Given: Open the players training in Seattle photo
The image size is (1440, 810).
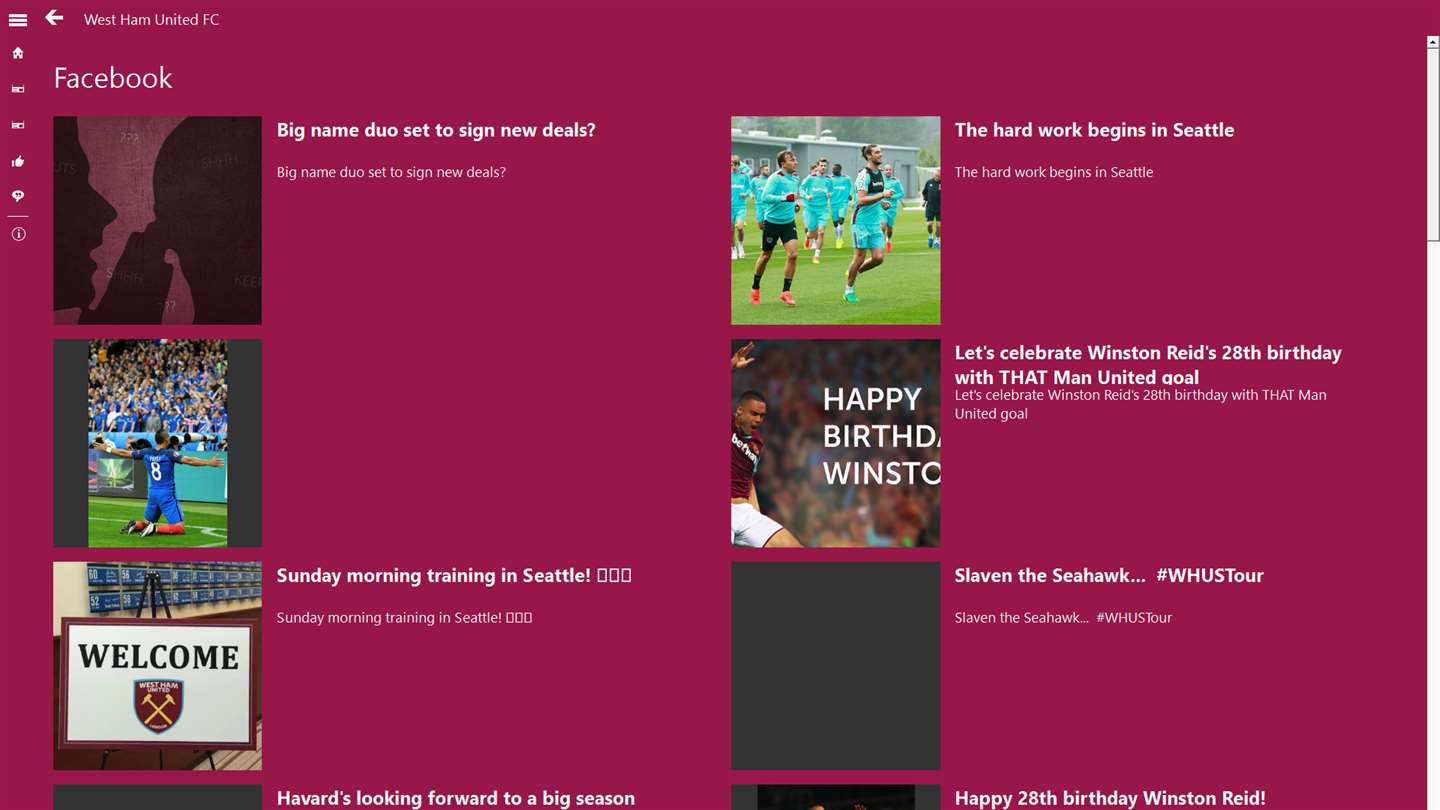Looking at the screenshot, I should click(835, 220).
